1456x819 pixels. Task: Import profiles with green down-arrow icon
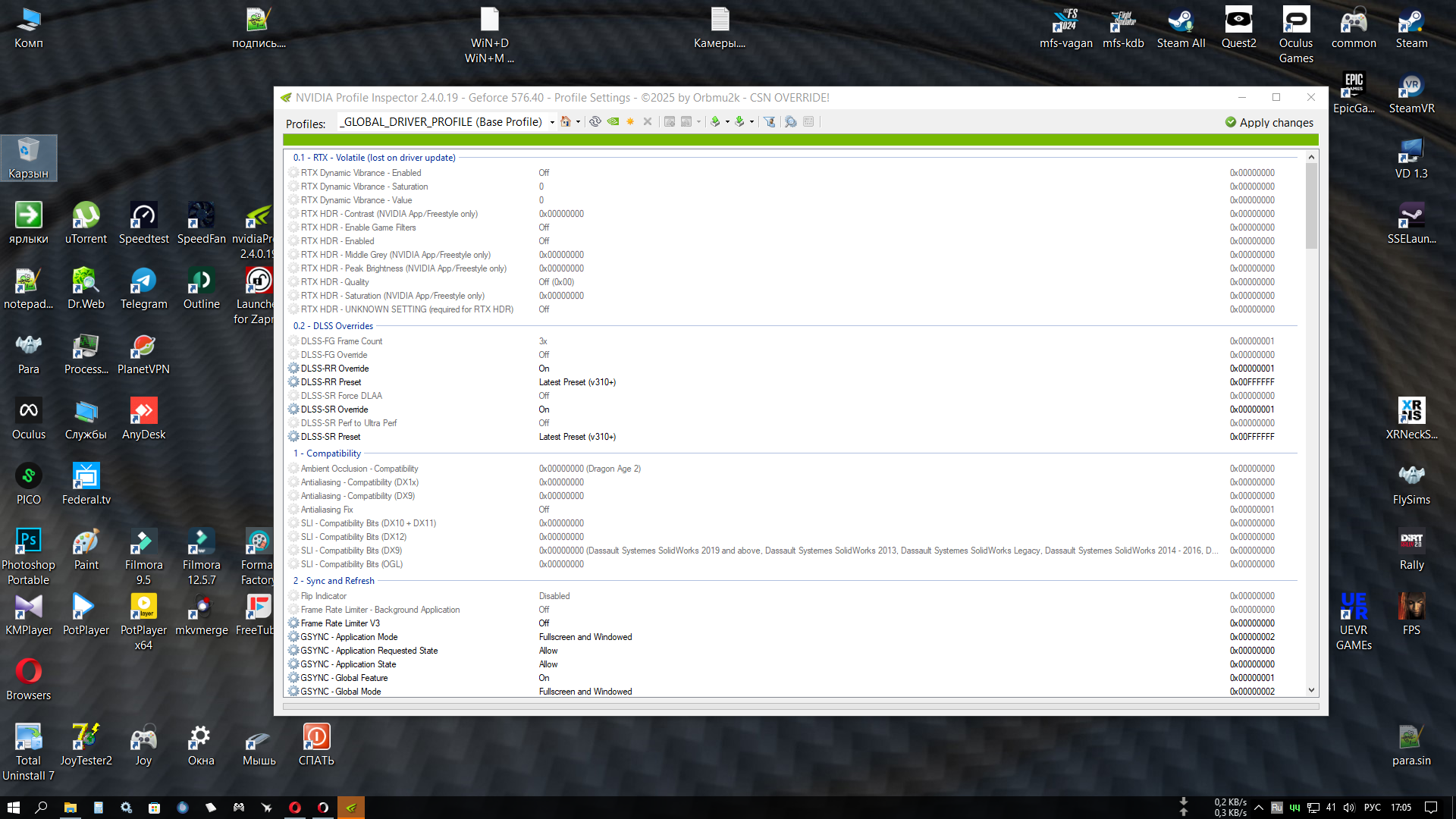click(739, 121)
